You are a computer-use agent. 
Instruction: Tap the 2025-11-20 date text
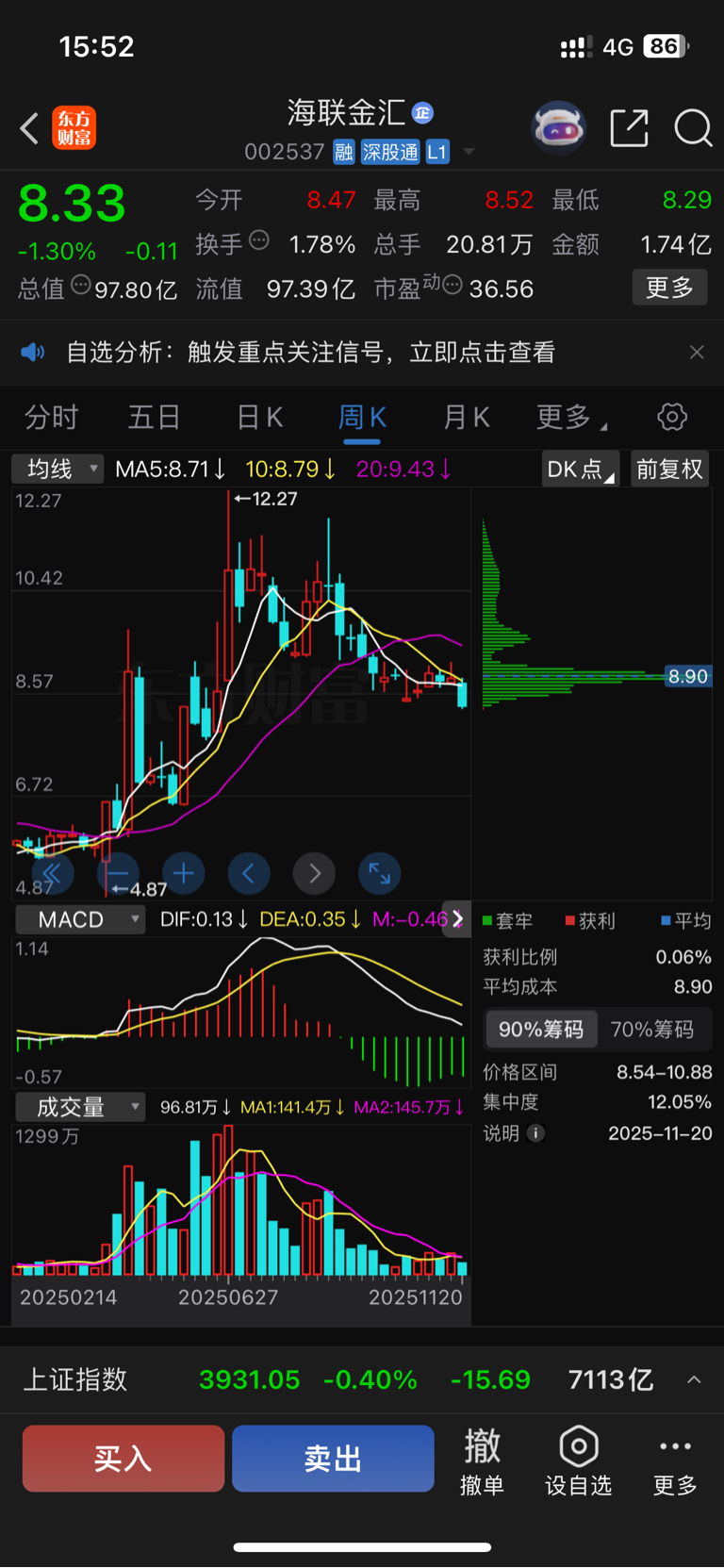[x=660, y=1133]
